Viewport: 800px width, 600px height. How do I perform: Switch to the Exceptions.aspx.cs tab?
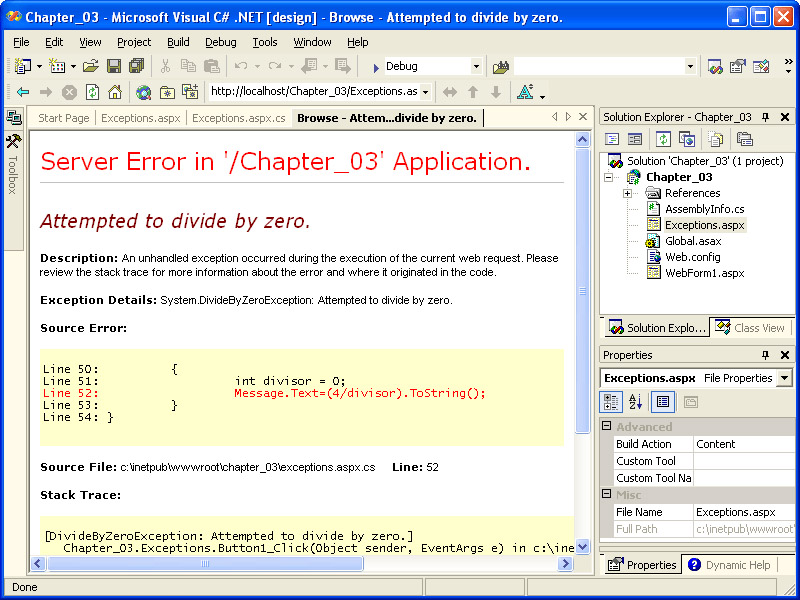(238, 118)
